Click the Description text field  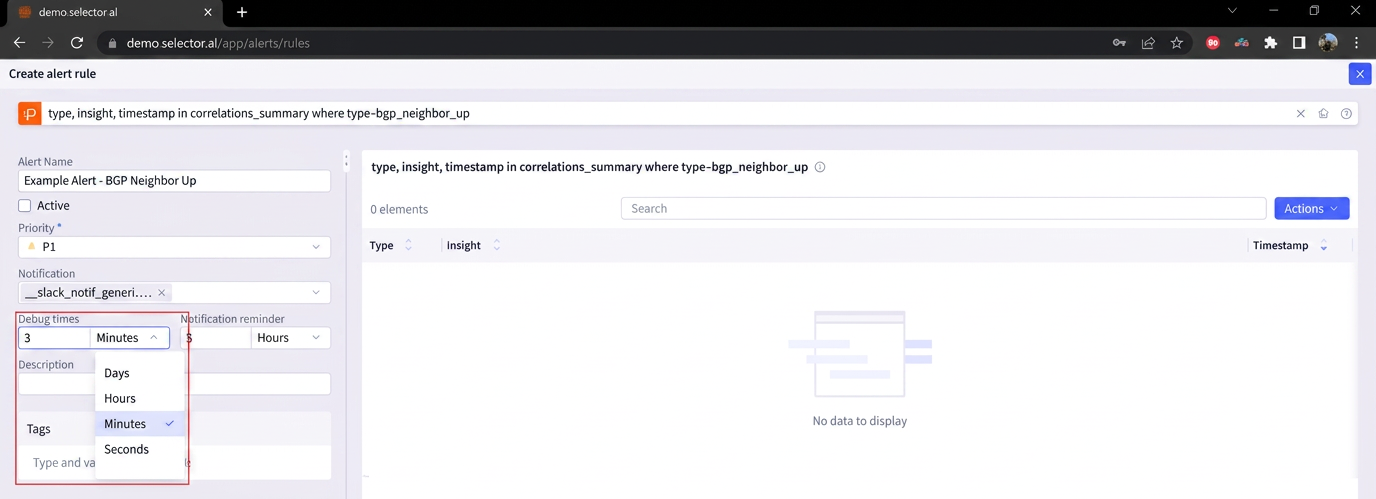(174, 384)
